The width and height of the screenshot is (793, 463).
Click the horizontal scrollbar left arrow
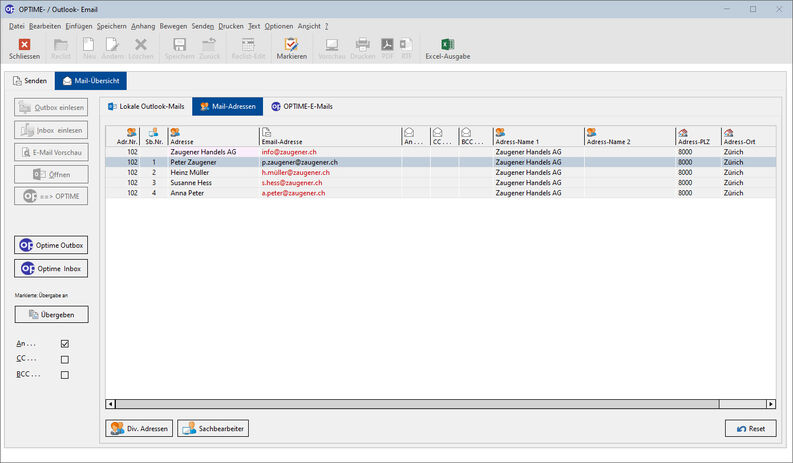click(x=110, y=404)
